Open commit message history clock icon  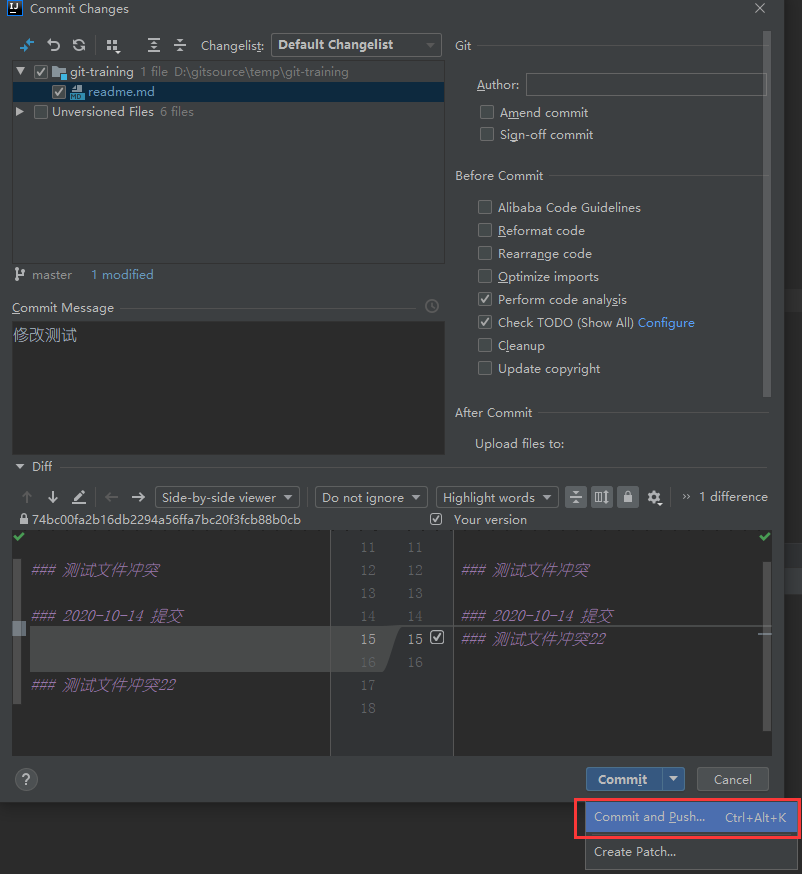pos(432,306)
